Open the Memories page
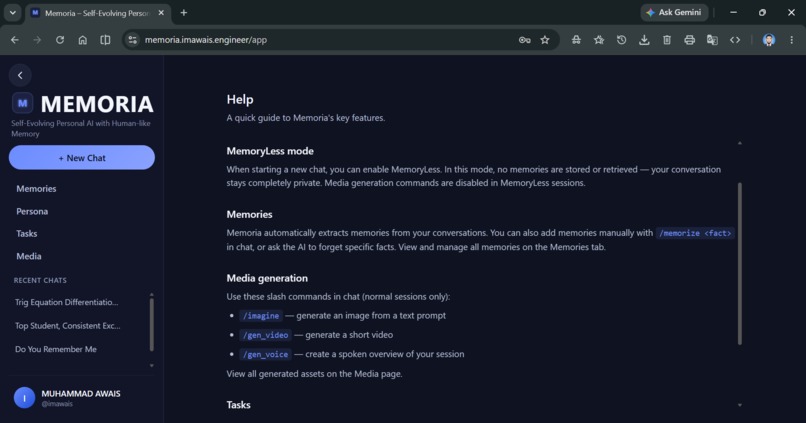The height and width of the screenshot is (423, 806). click(36, 189)
